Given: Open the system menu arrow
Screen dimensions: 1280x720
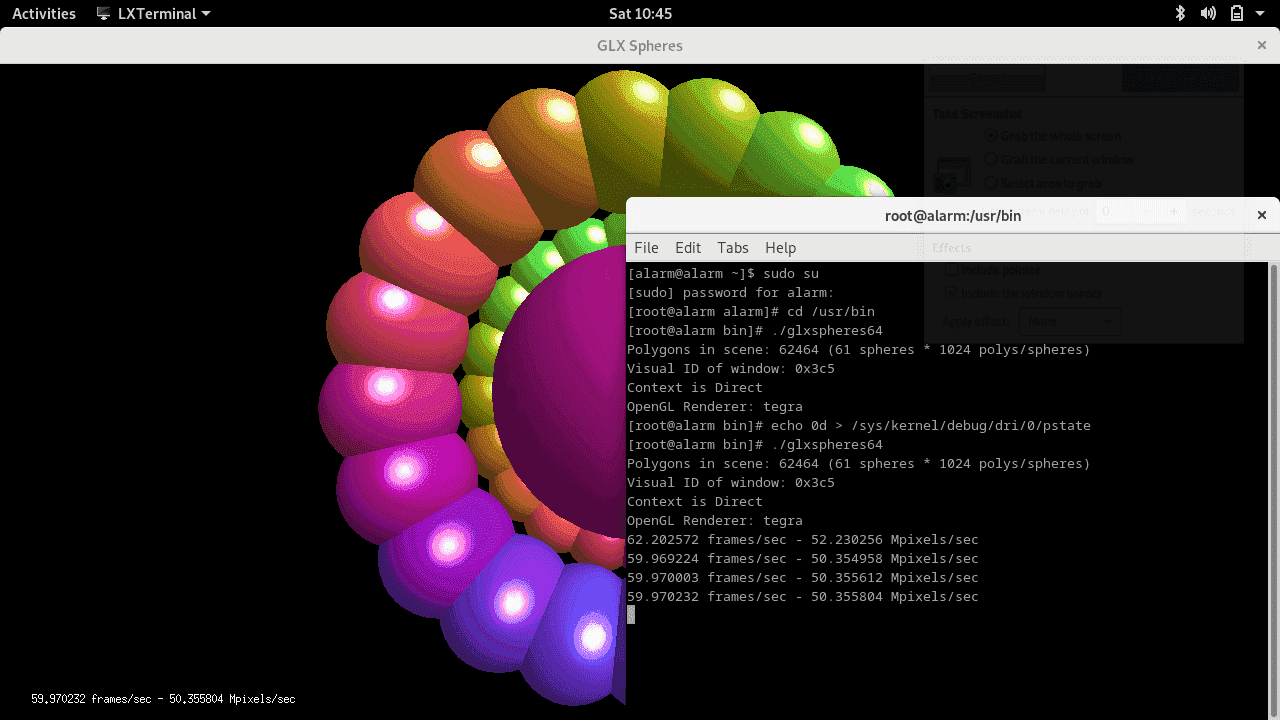Looking at the screenshot, I should tap(1261, 14).
